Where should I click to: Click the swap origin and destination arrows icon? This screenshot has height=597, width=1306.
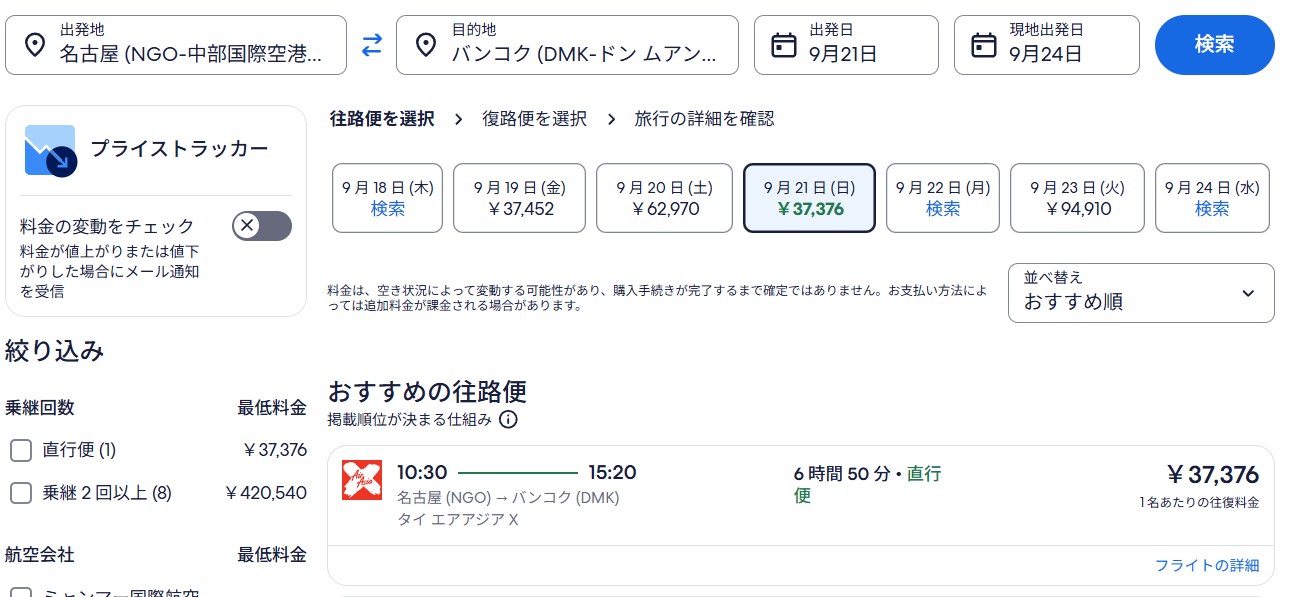[372, 45]
